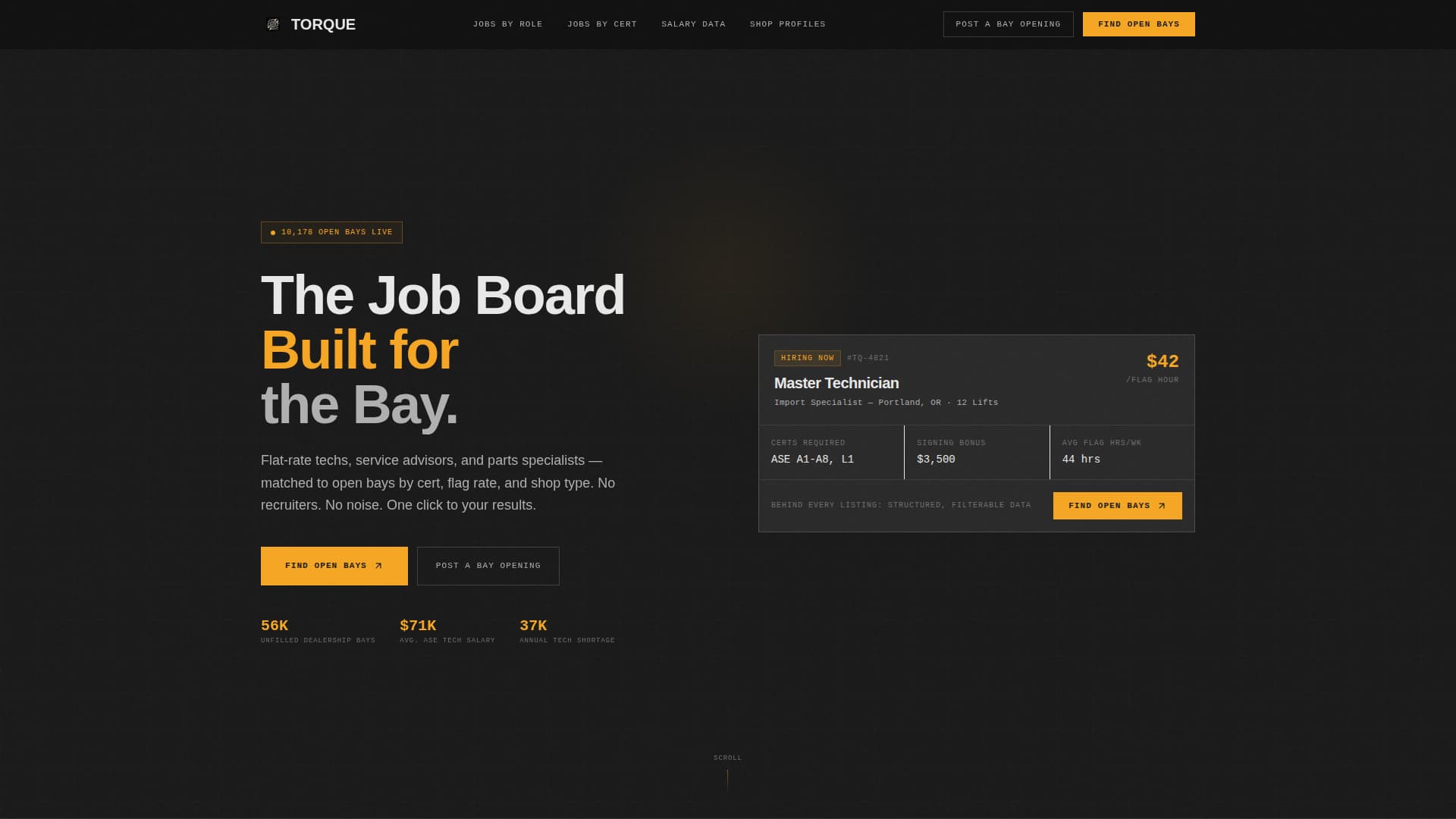Viewport: 1456px width, 819px height.
Task: Click job ID #TQ-4821
Action: 868,358
